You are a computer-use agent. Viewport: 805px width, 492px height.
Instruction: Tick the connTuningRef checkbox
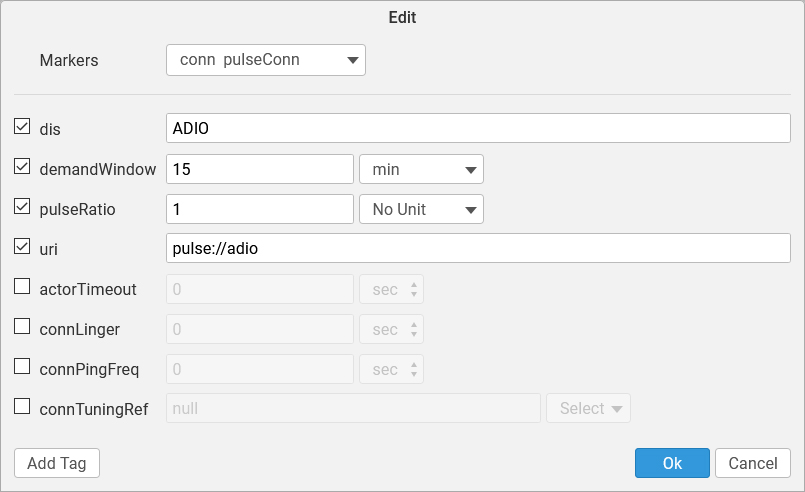coord(22,407)
